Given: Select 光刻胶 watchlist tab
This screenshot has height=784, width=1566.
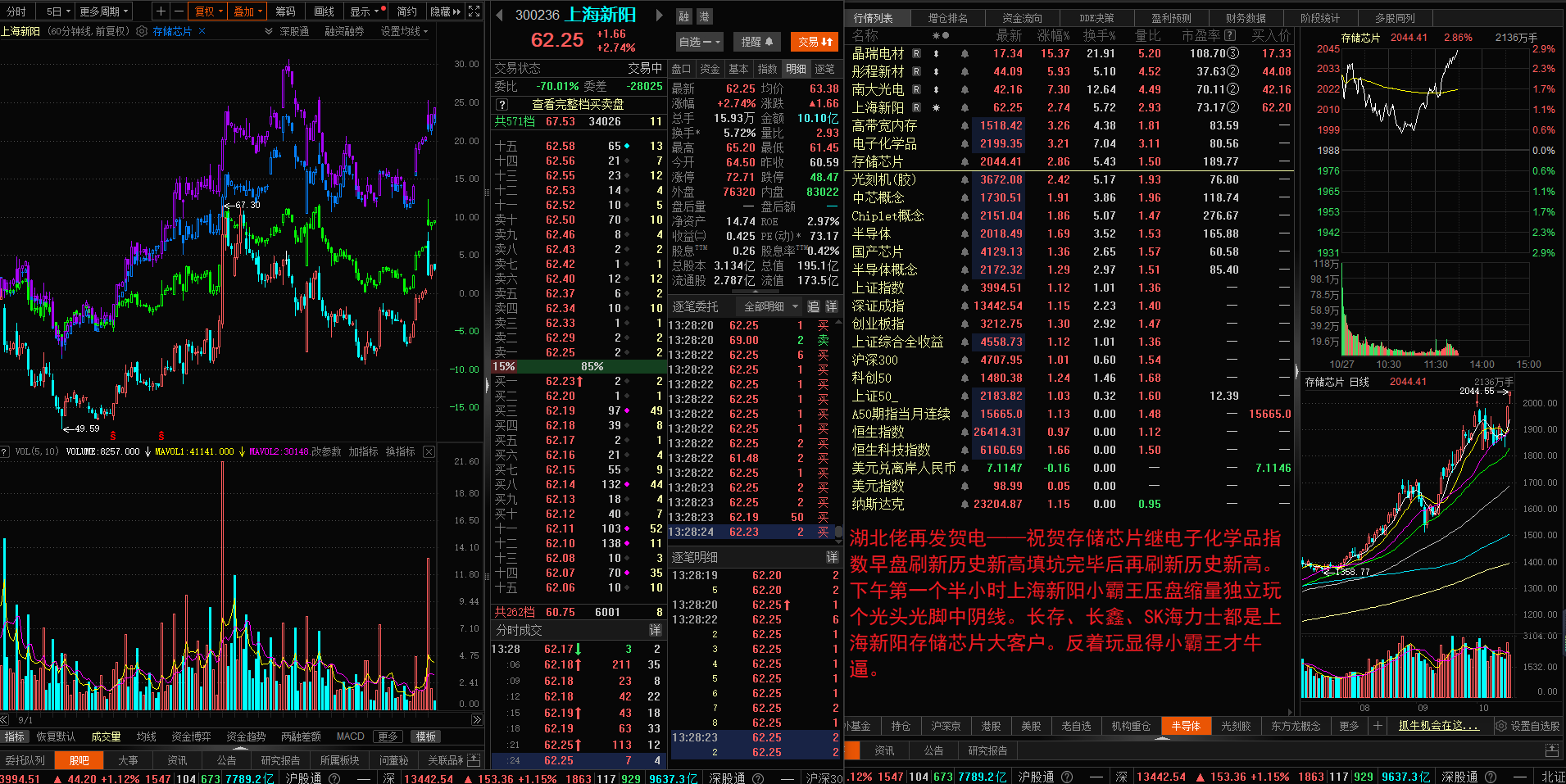Looking at the screenshot, I should coord(1236,726).
